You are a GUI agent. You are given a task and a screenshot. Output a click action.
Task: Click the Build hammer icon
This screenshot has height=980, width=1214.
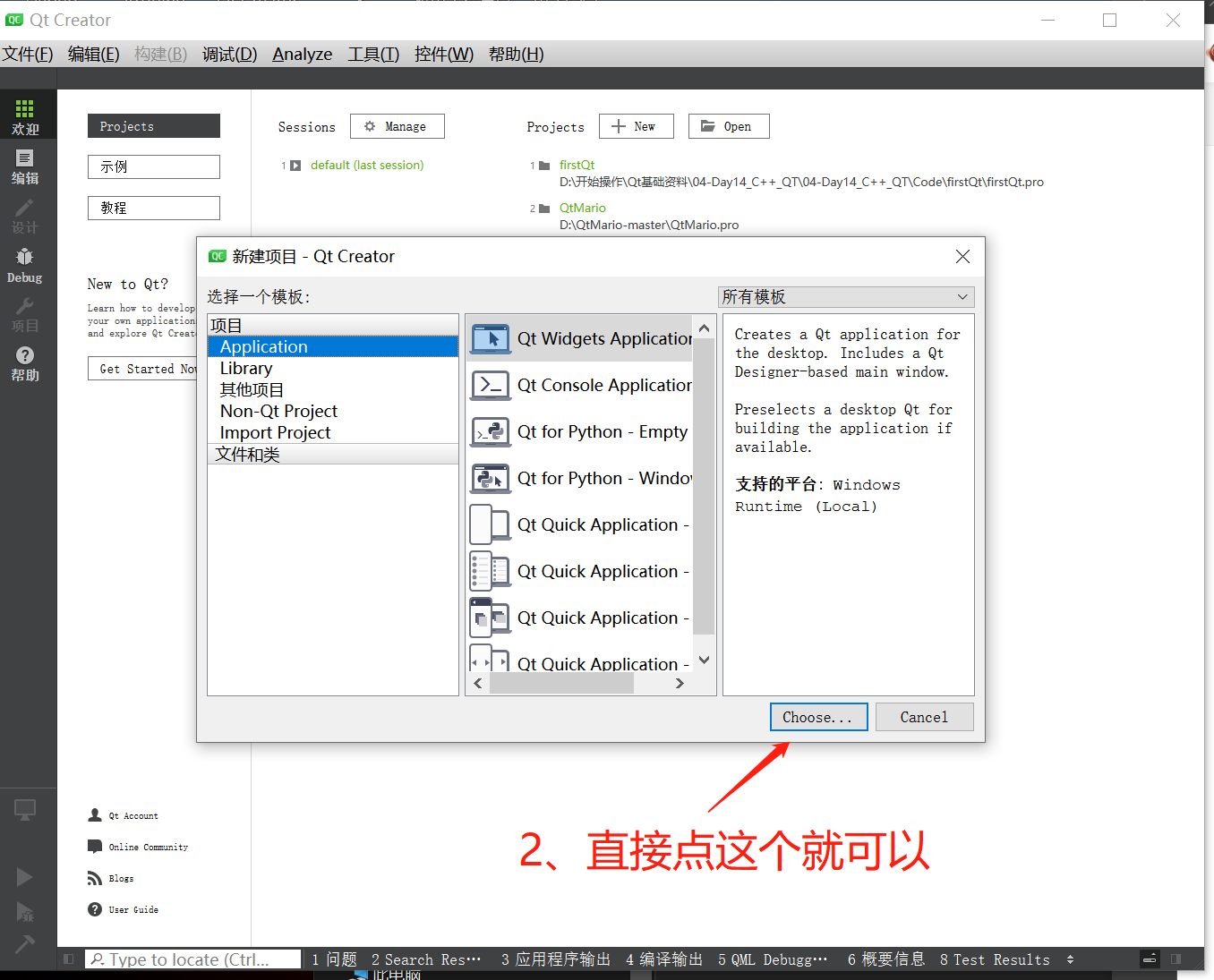(x=24, y=943)
